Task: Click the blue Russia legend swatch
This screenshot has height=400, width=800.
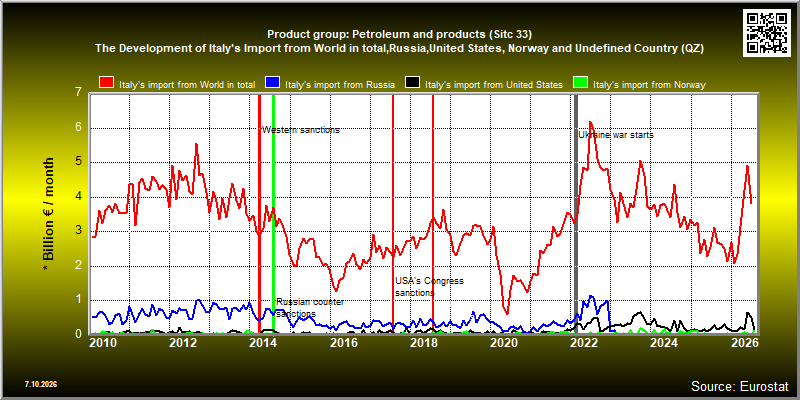Action: tap(273, 83)
